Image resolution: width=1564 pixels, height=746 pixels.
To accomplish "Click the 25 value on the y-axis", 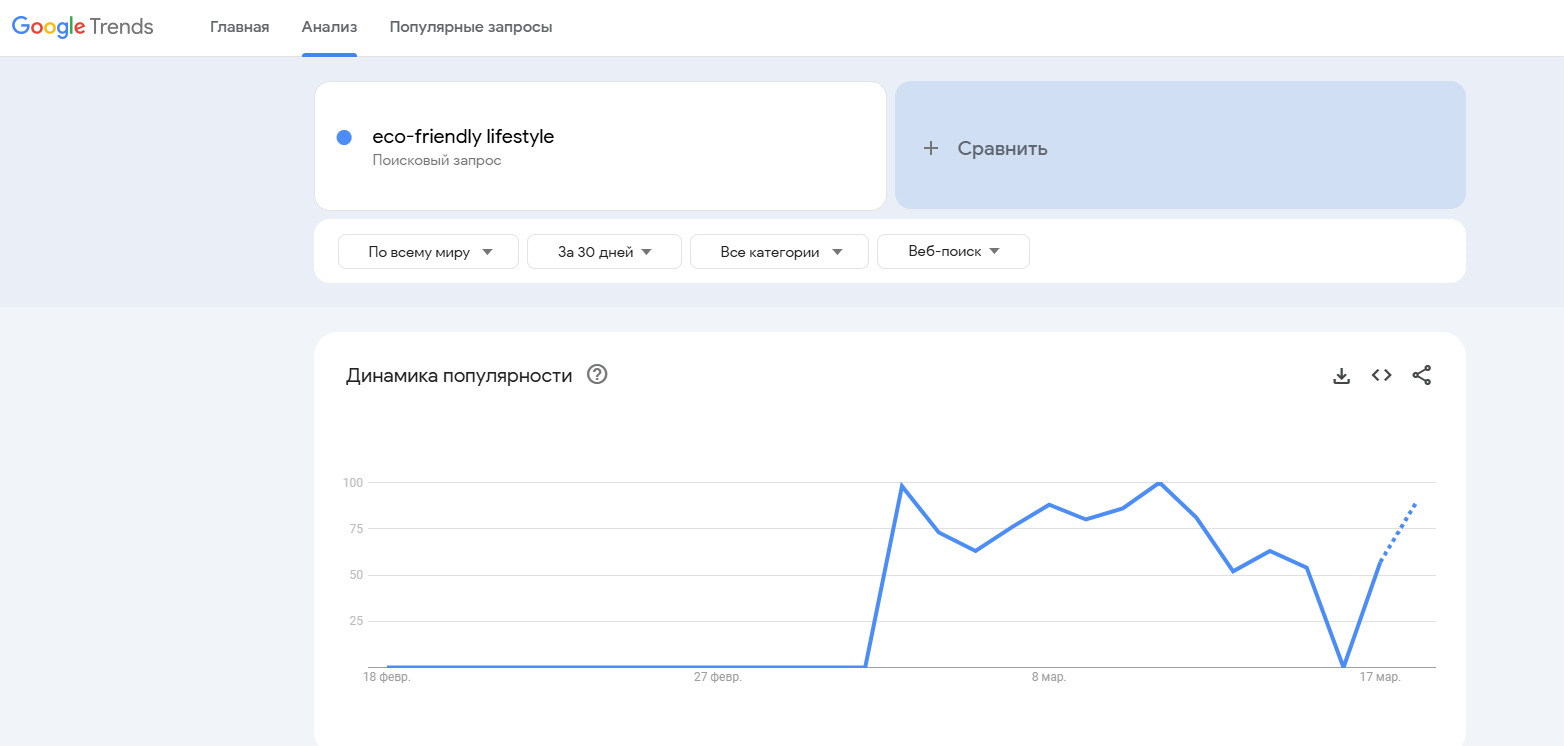I will (x=355, y=621).
